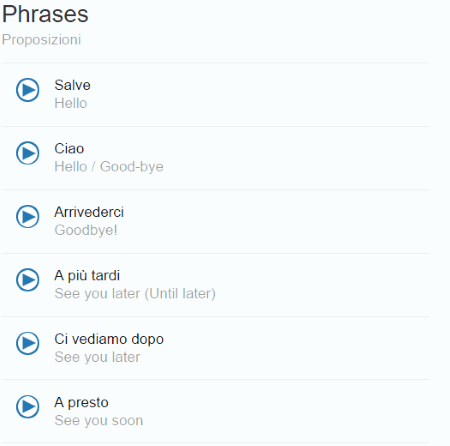This screenshot has width=450, height=446.
Task: Select the Goodbye! translation text
Action: point(86,230)
